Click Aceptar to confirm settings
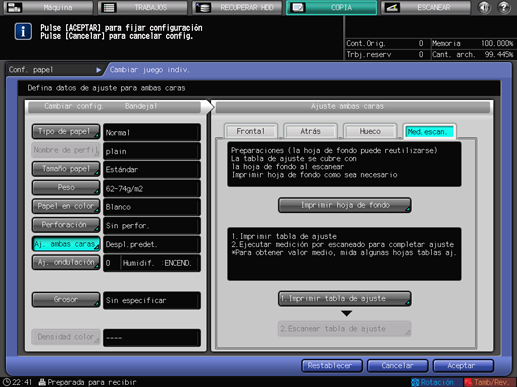This screenshot has height=387, width=517. [463, 366]
